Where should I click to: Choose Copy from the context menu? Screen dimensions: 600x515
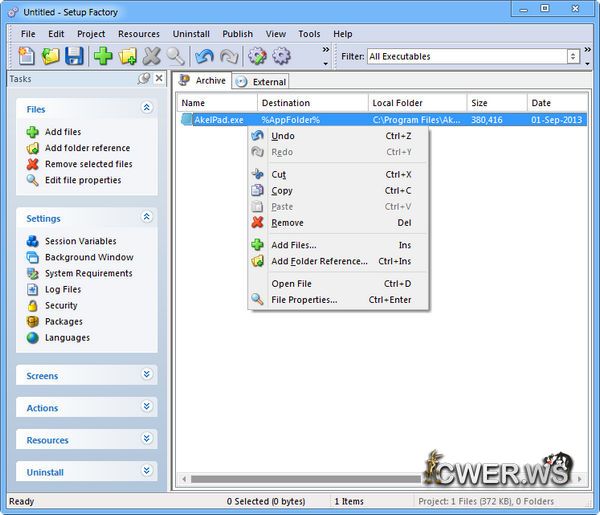click(x=282, y=190)
